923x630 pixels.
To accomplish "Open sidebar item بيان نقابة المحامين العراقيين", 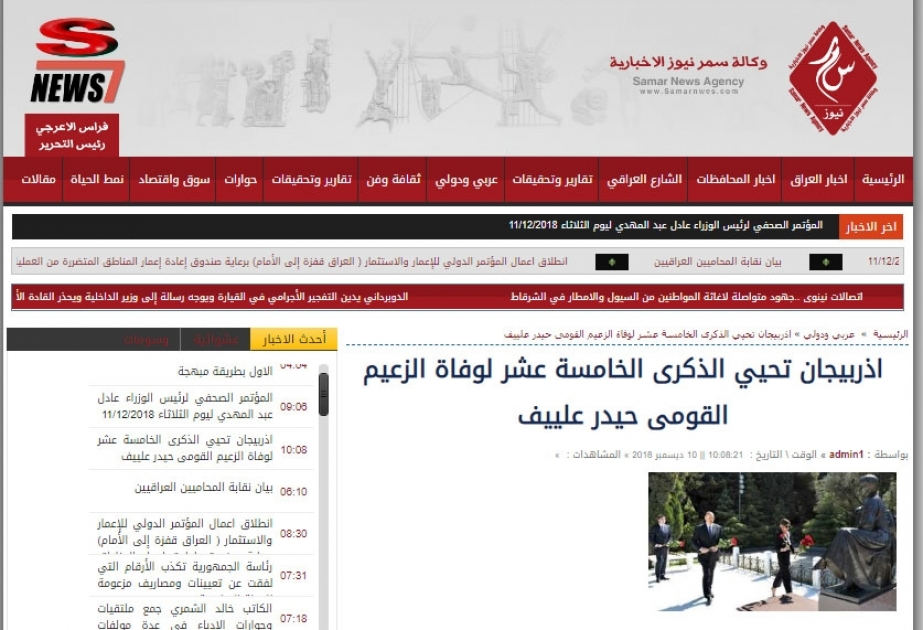I will pos(204,488).
